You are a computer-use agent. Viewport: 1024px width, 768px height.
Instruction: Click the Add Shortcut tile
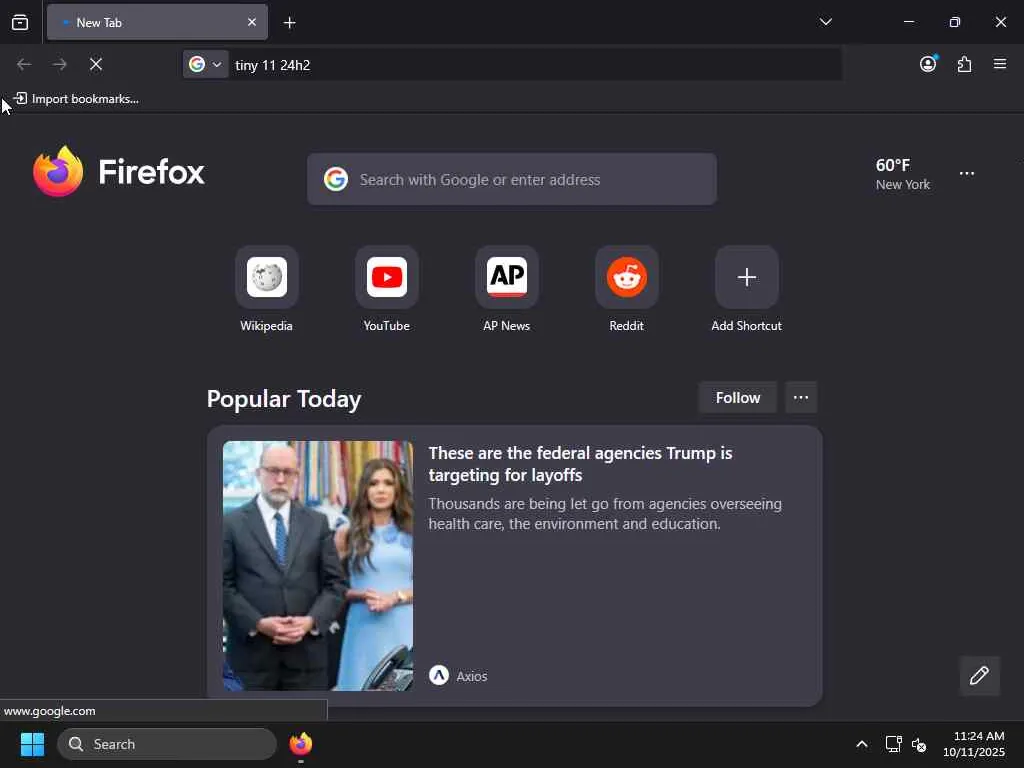click(746, 290)
